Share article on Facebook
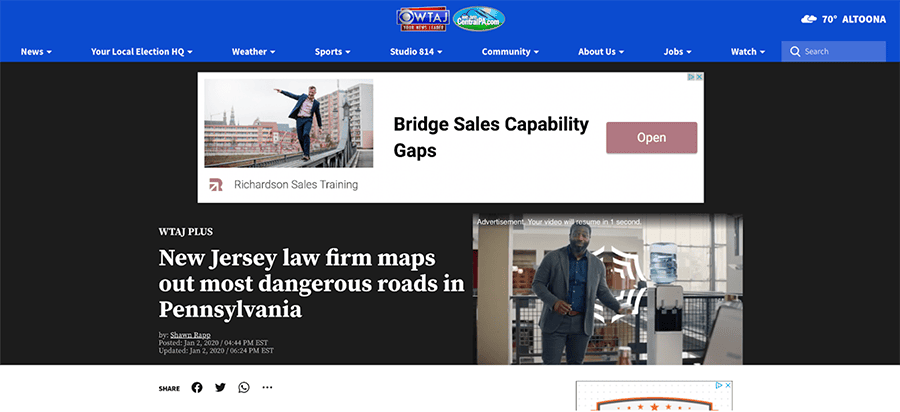Viewport: 900px width, 412px height. pyautogui.click(x=197, y=387)
